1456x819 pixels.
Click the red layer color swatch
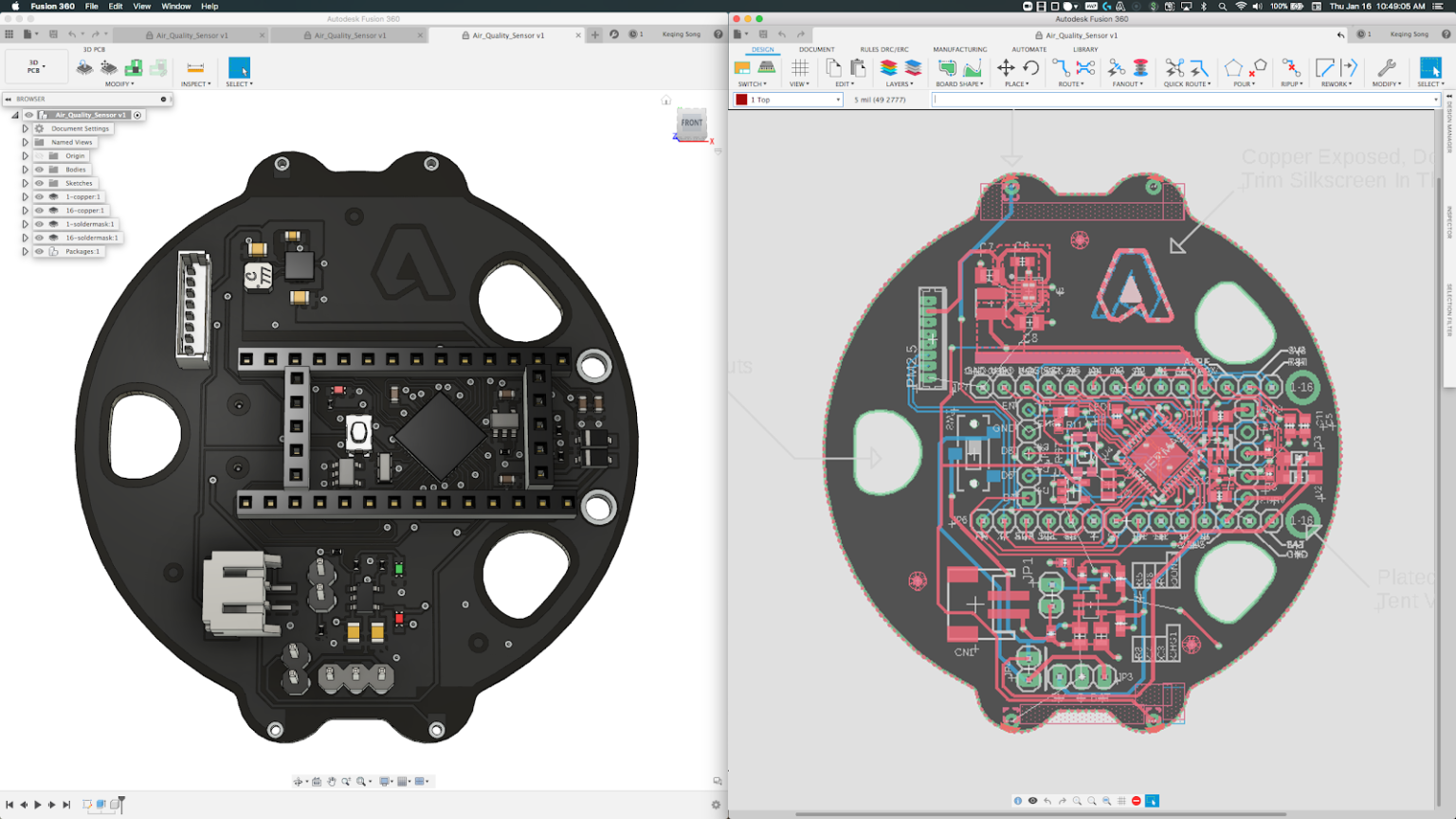pos(740,99)
